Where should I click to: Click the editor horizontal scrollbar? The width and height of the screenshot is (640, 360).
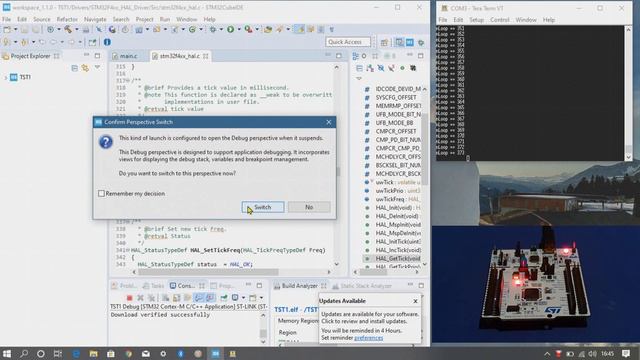(x=231, y=271)
